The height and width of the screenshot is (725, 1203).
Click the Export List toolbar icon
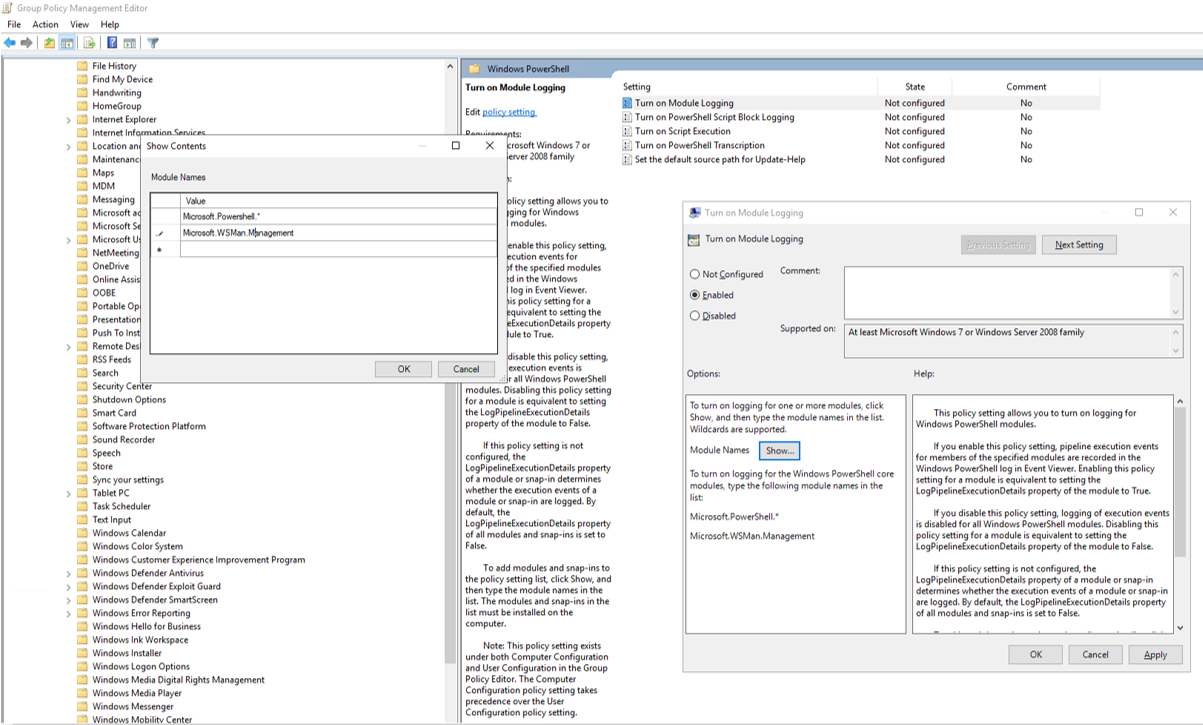click(89, 43)
